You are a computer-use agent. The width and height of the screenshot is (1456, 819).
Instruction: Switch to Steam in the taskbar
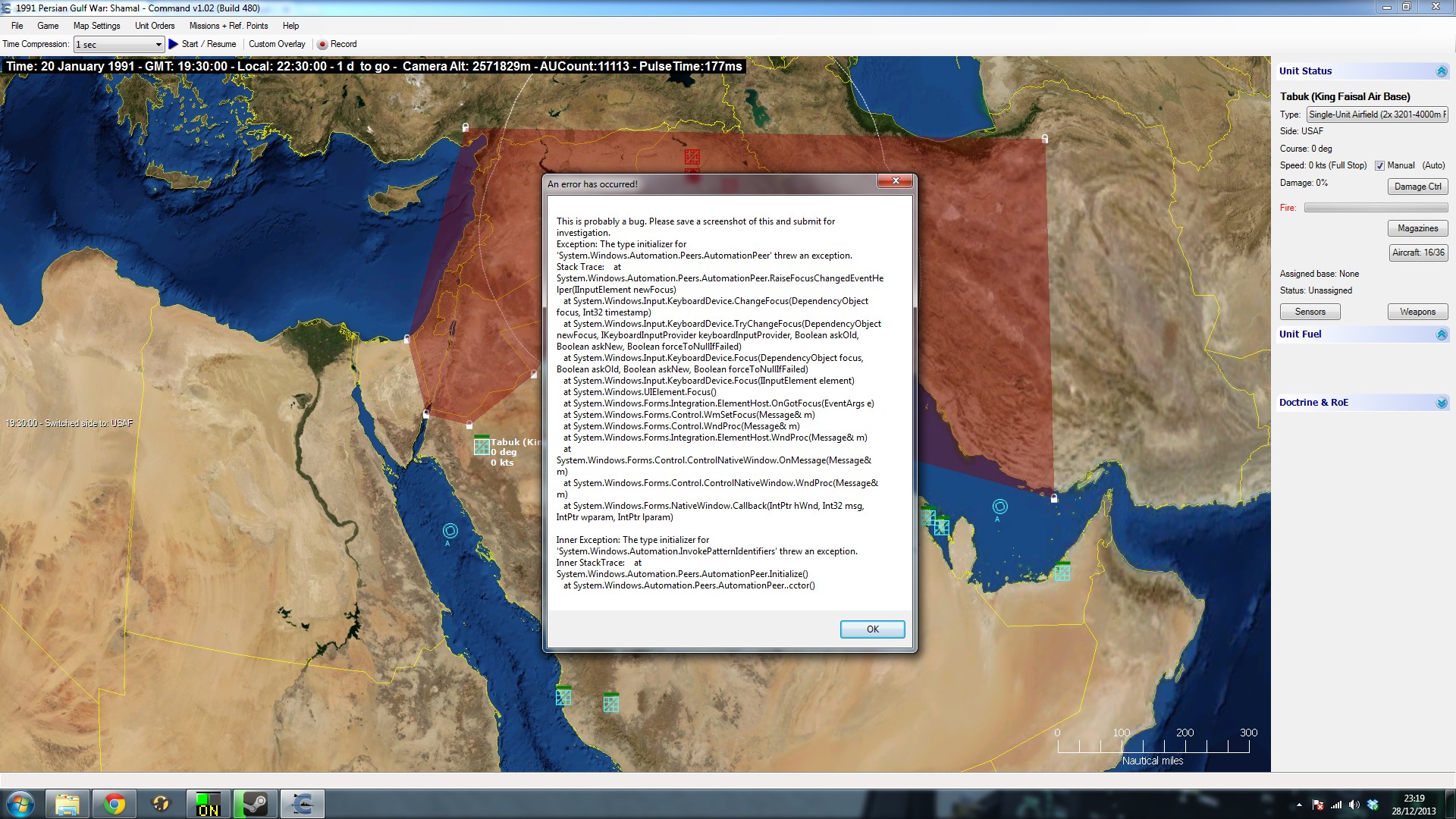pos(255,804)
